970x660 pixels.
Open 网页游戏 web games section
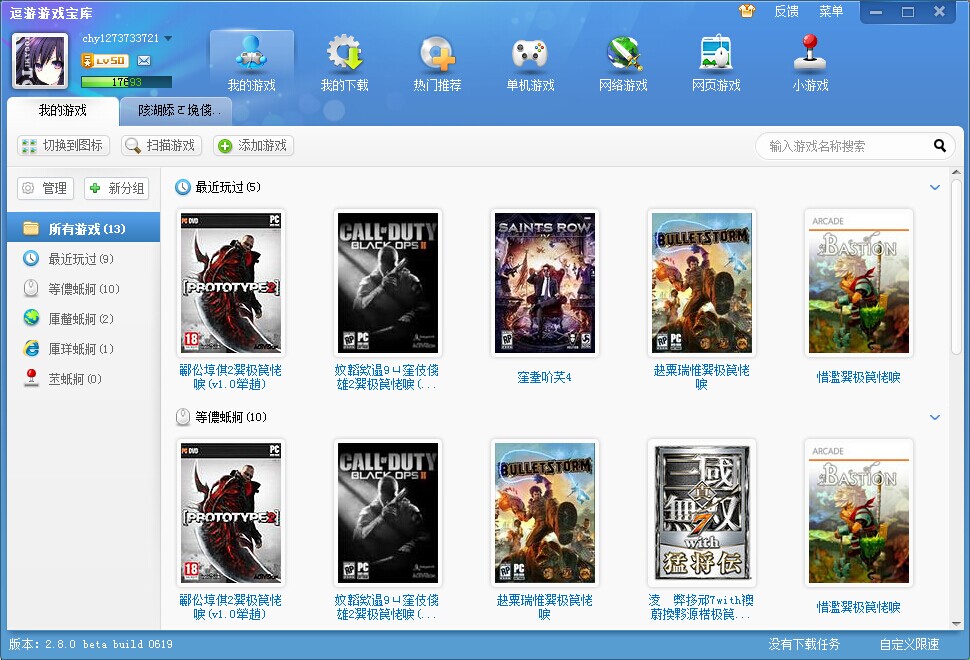(716, 64)
